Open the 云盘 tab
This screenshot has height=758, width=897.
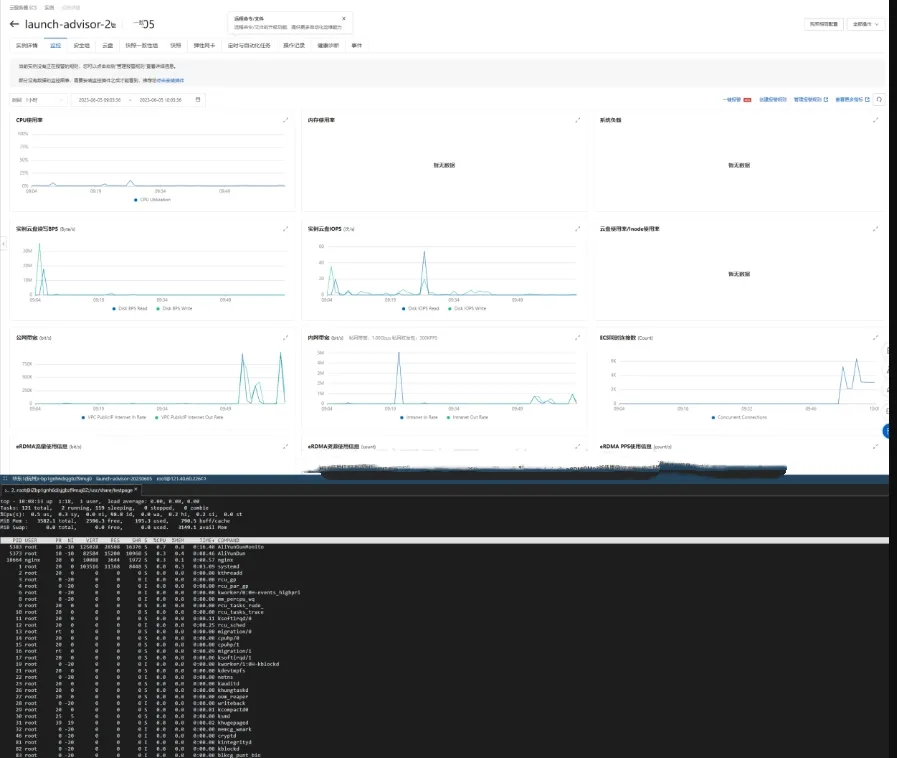[x=108, y=45]
